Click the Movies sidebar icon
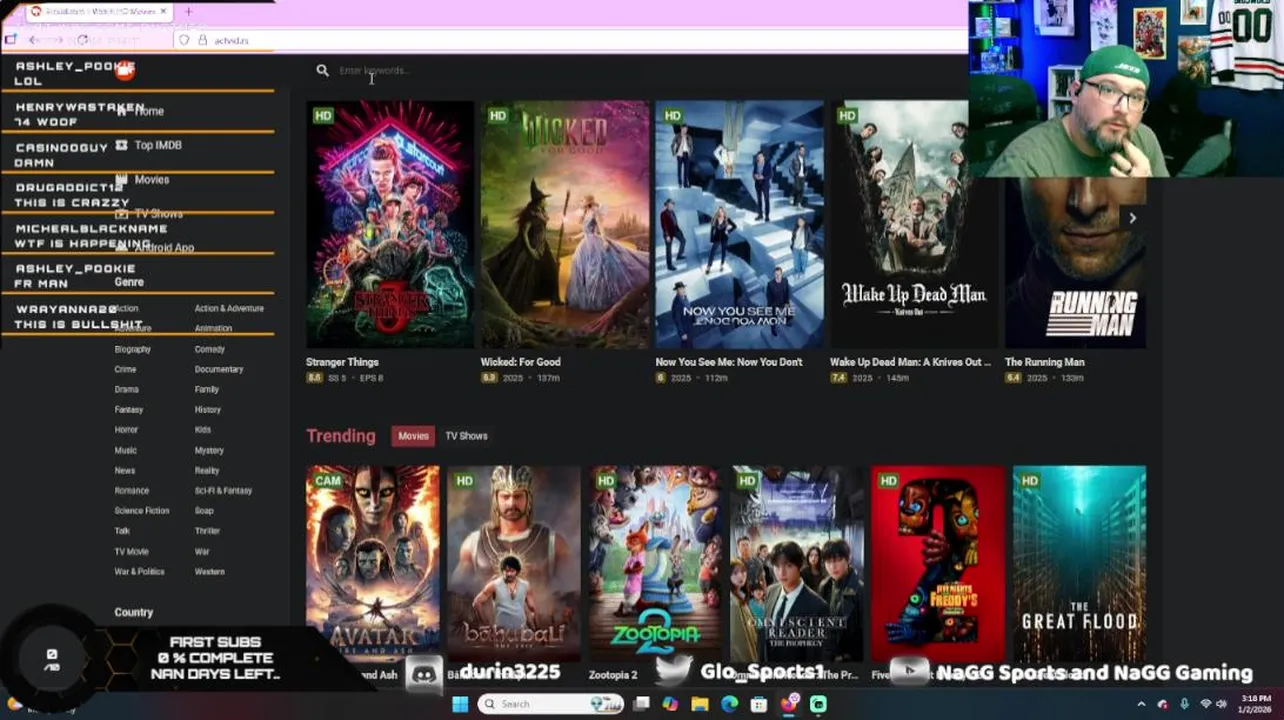 (x=121, y=179)
